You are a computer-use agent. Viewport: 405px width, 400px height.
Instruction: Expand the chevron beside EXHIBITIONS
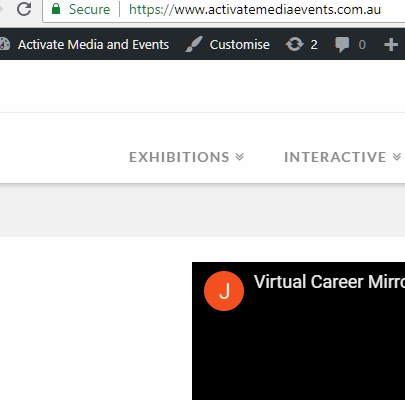click(x=240, y=157)
